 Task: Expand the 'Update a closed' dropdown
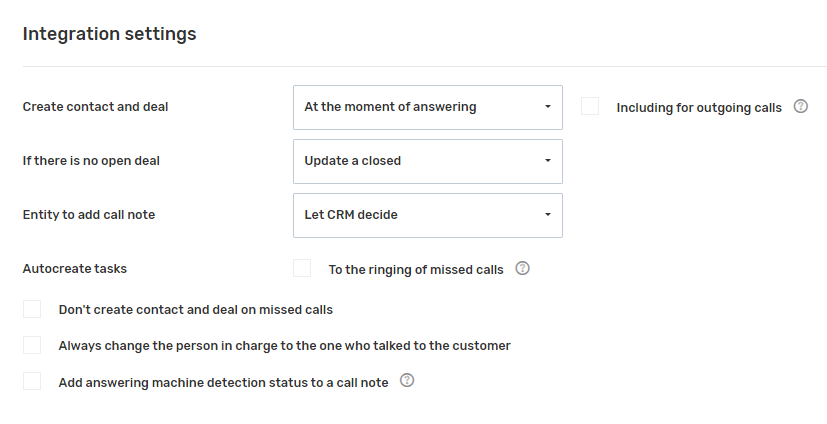427,161
